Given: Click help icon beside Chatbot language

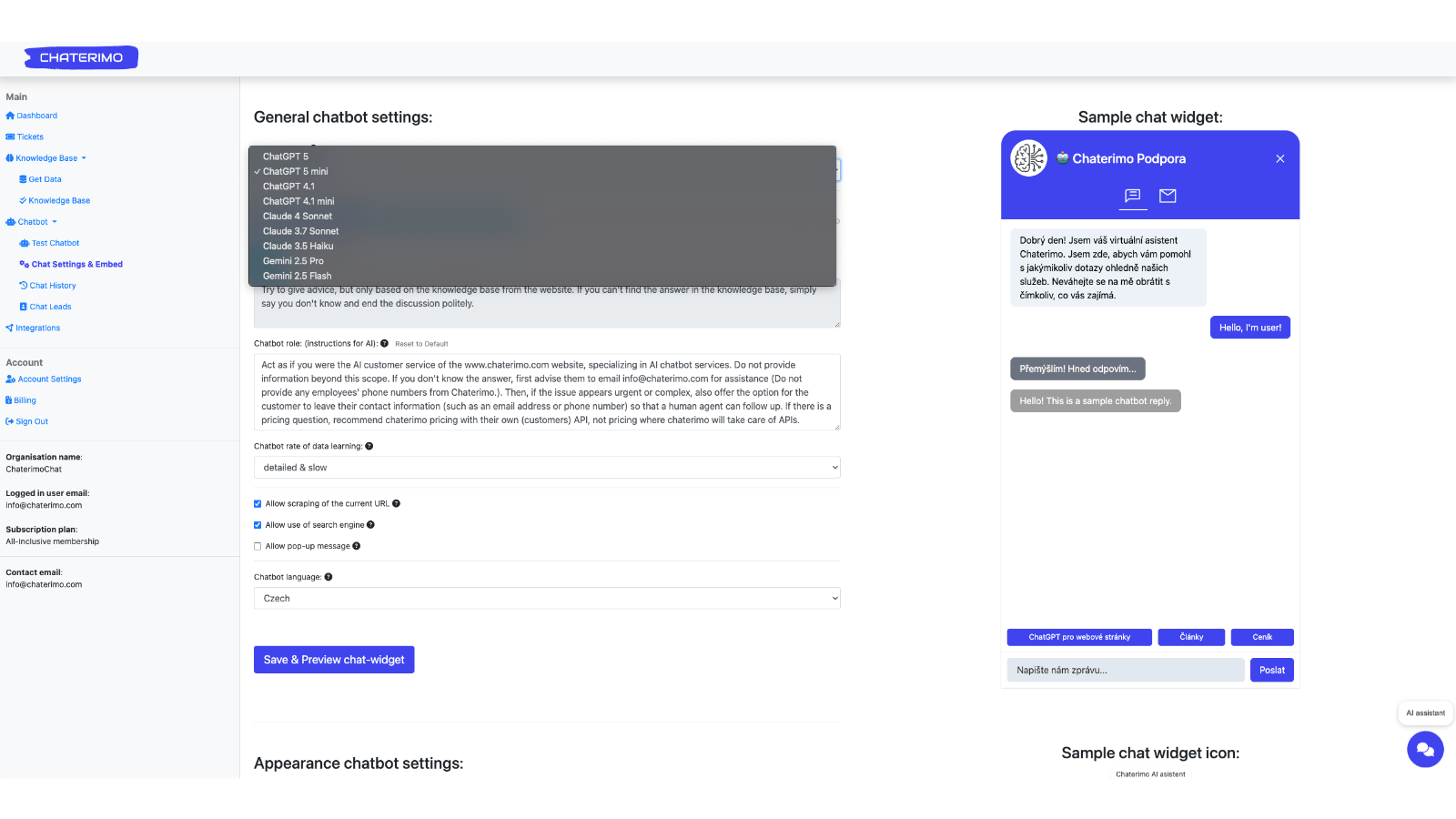Looking at the screenshot, I should coord(329,577).
